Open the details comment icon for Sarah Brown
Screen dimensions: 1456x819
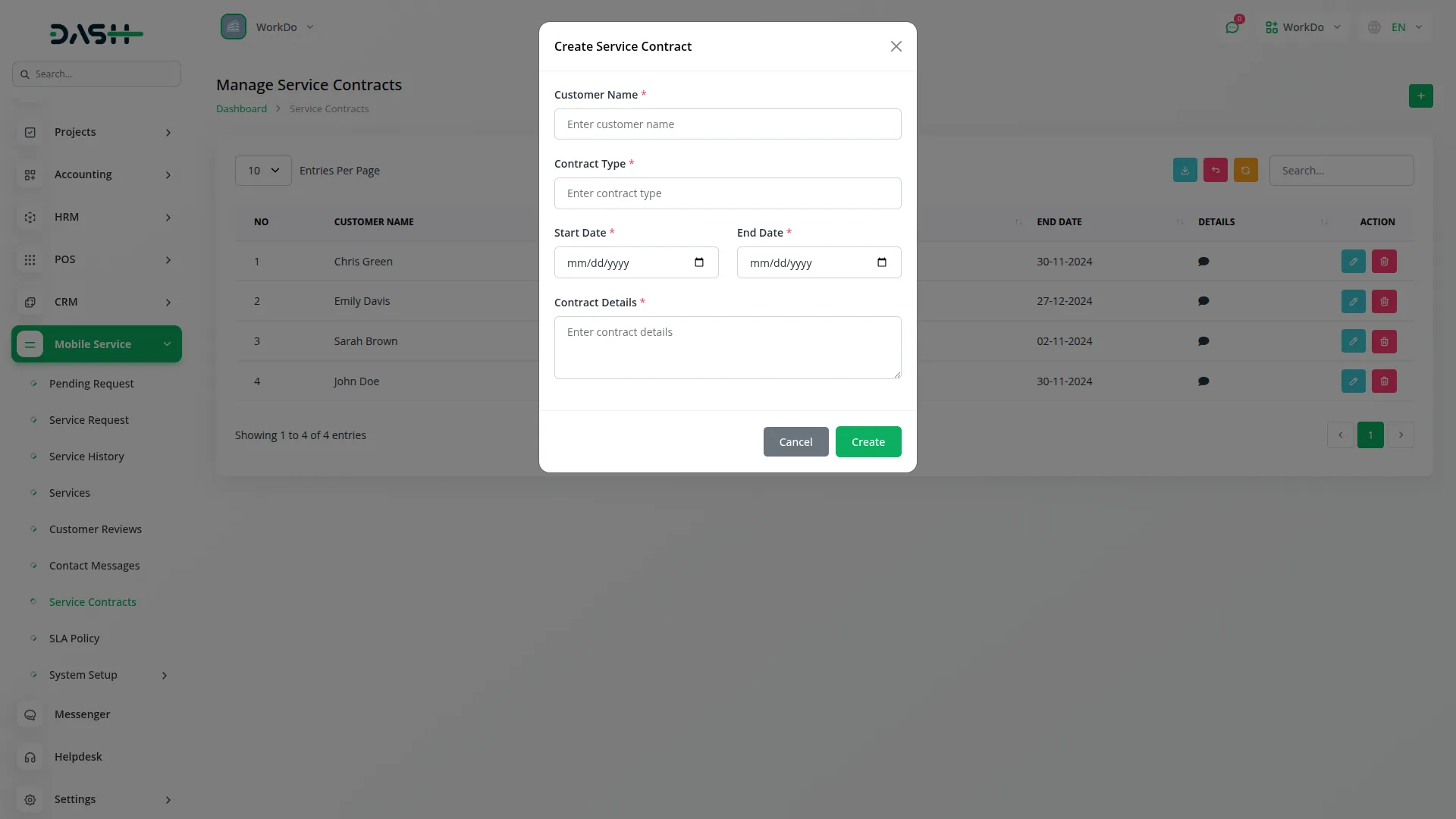click(x=1203, y=341)
